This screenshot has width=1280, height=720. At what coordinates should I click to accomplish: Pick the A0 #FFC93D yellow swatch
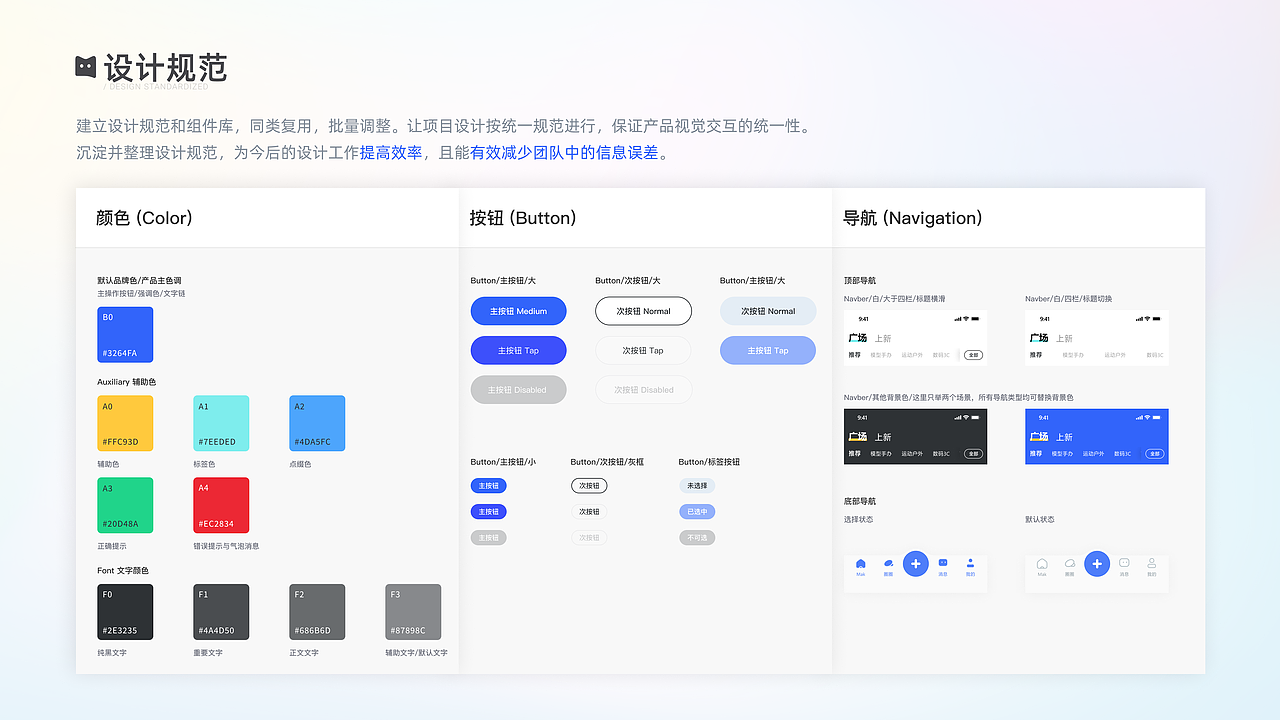click(125, 423)
